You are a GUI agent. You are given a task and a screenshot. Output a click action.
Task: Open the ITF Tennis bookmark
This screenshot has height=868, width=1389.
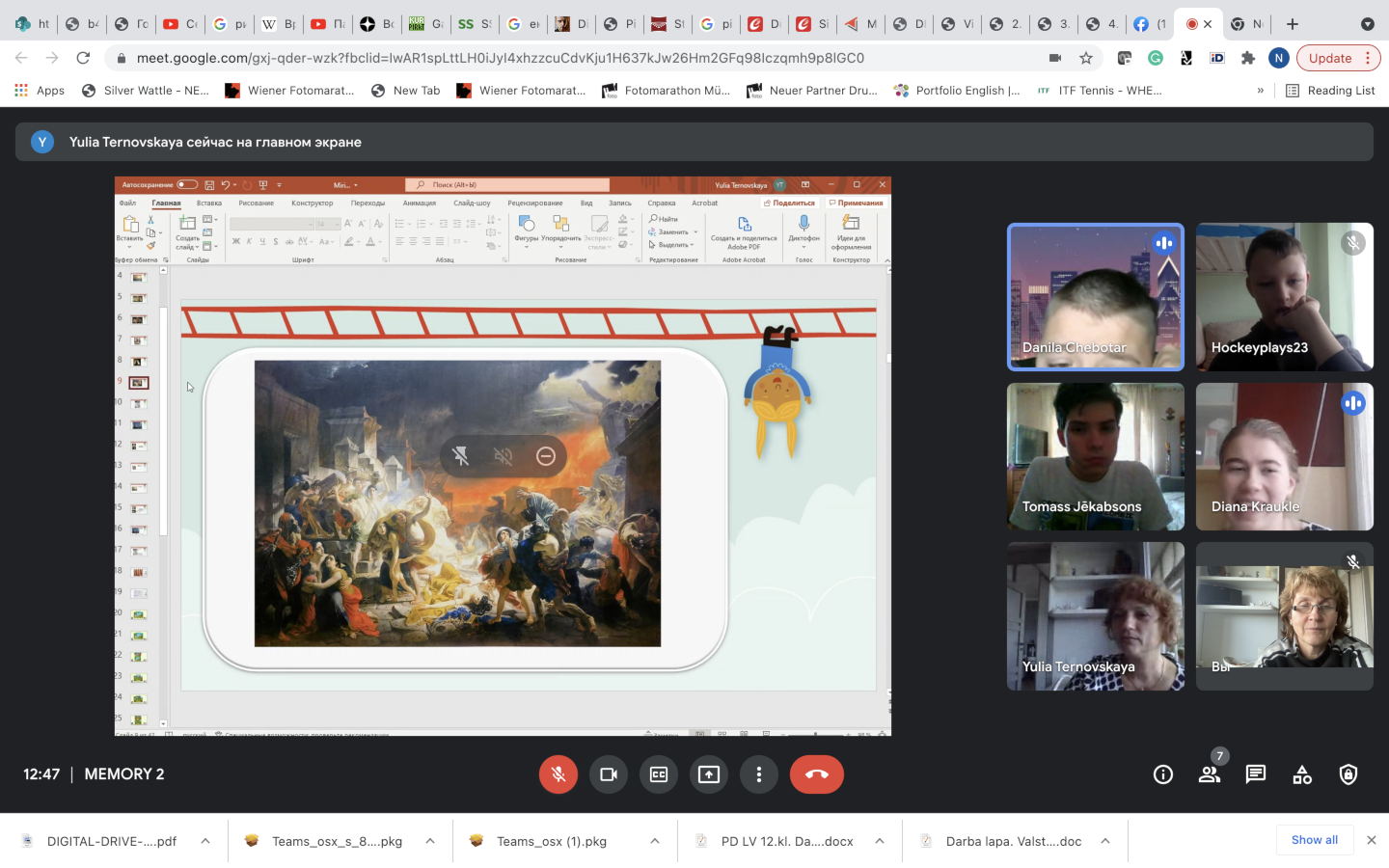1100,91
